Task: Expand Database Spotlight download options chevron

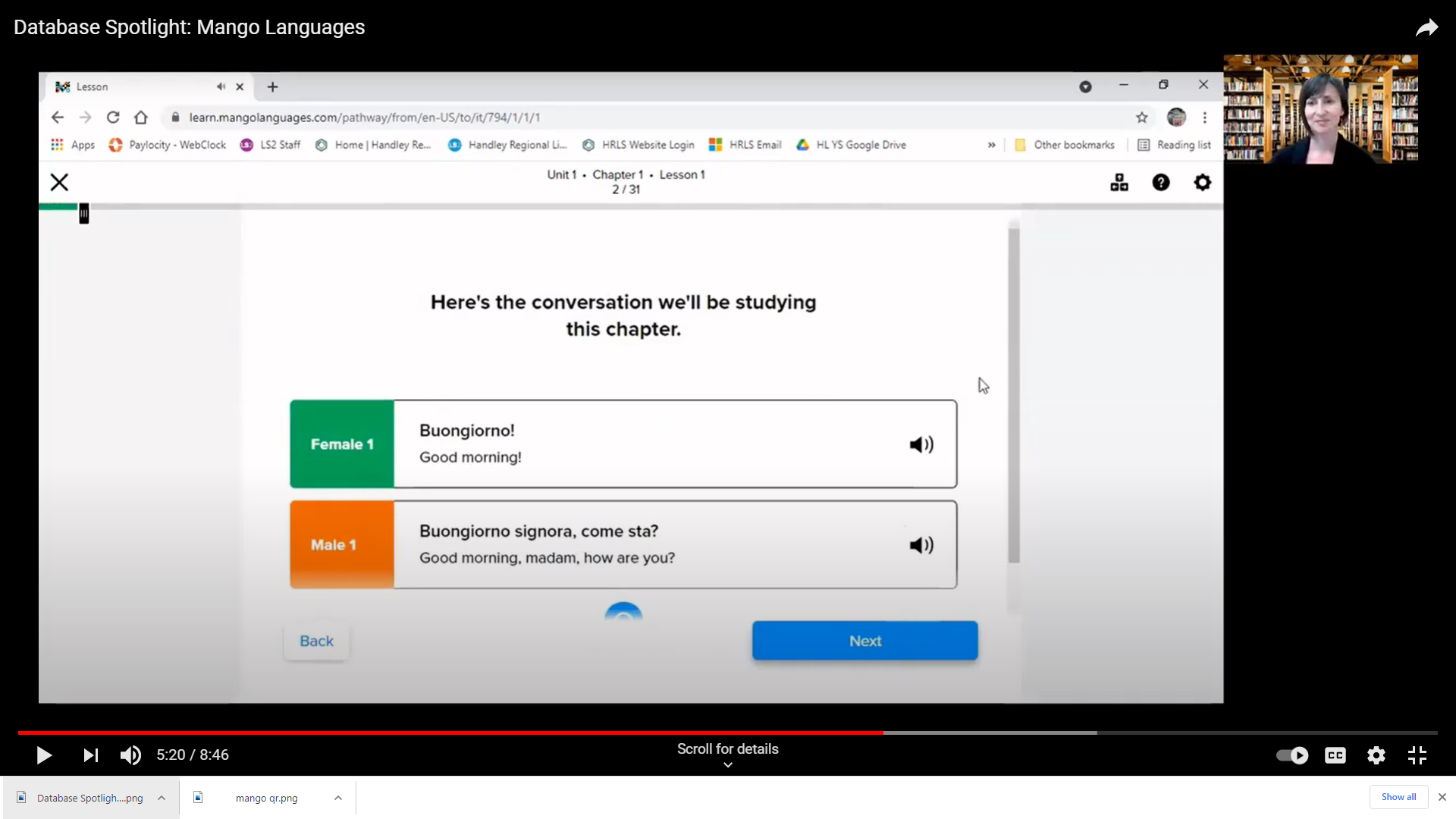Action: coord(162,798)
